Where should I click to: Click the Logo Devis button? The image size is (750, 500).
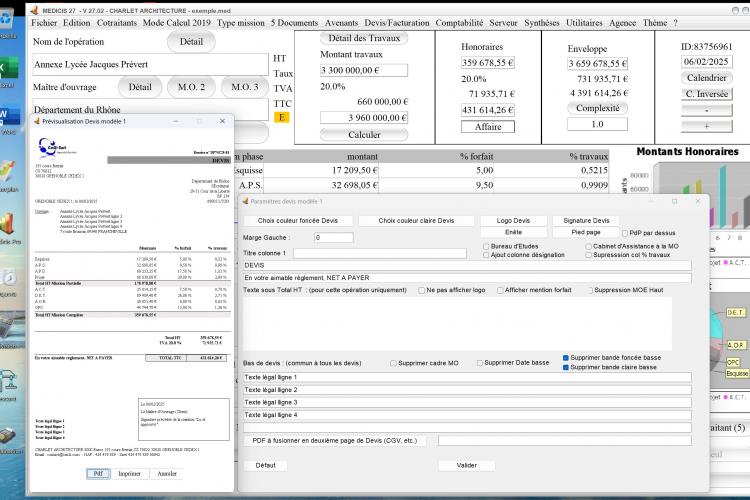click(x=513, y=221)
